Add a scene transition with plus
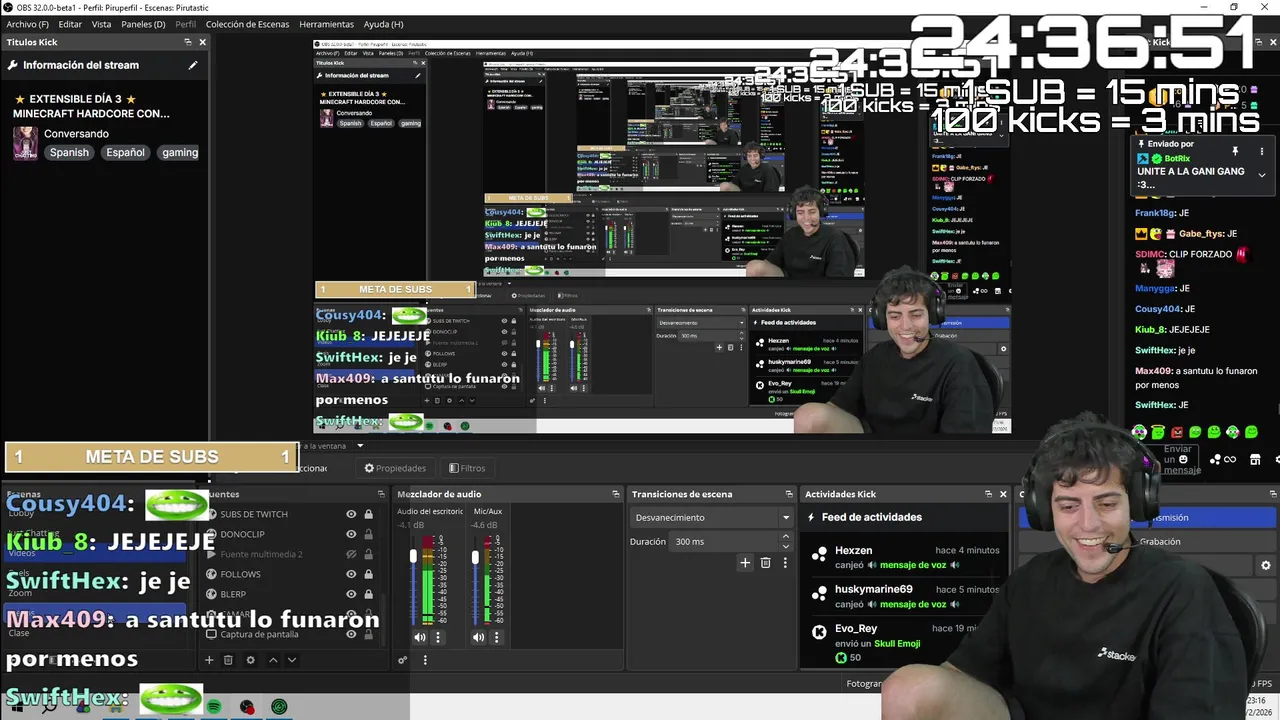Screen dimensions: 1280x720 point(745,563)
